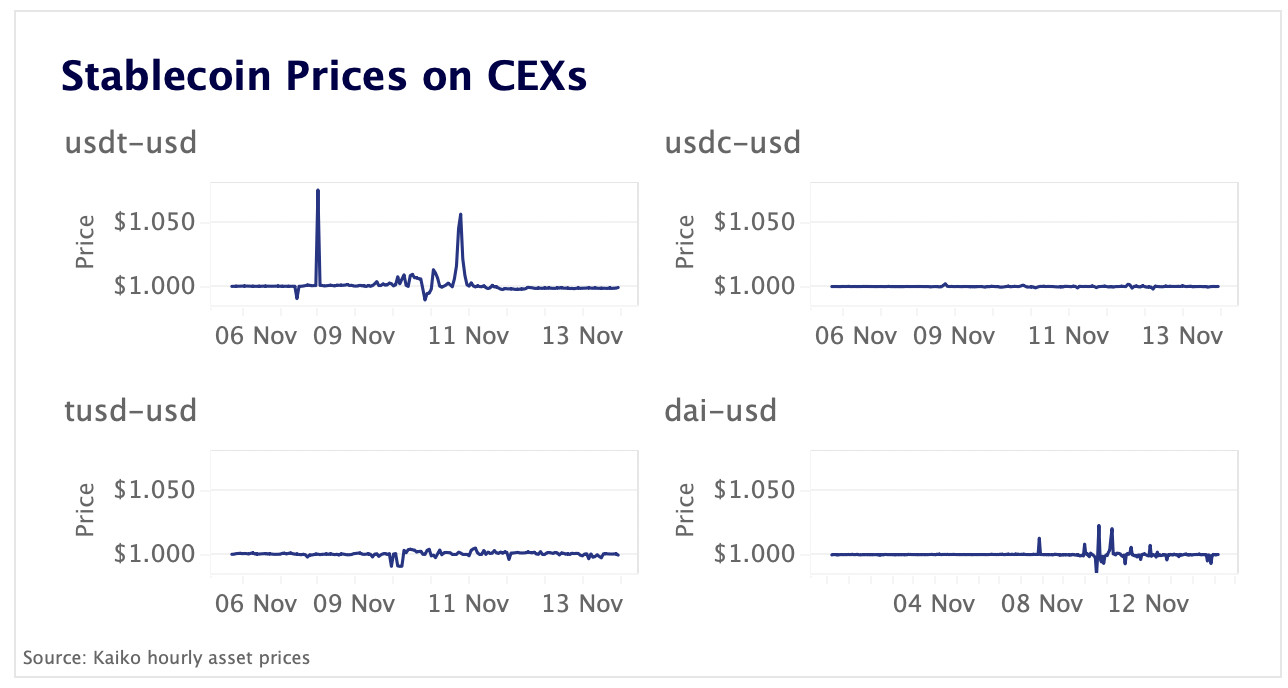Click the "Source: Kaiko hourly asset prices" footnote
1288x688 pixels.
(x=166, y=658)
